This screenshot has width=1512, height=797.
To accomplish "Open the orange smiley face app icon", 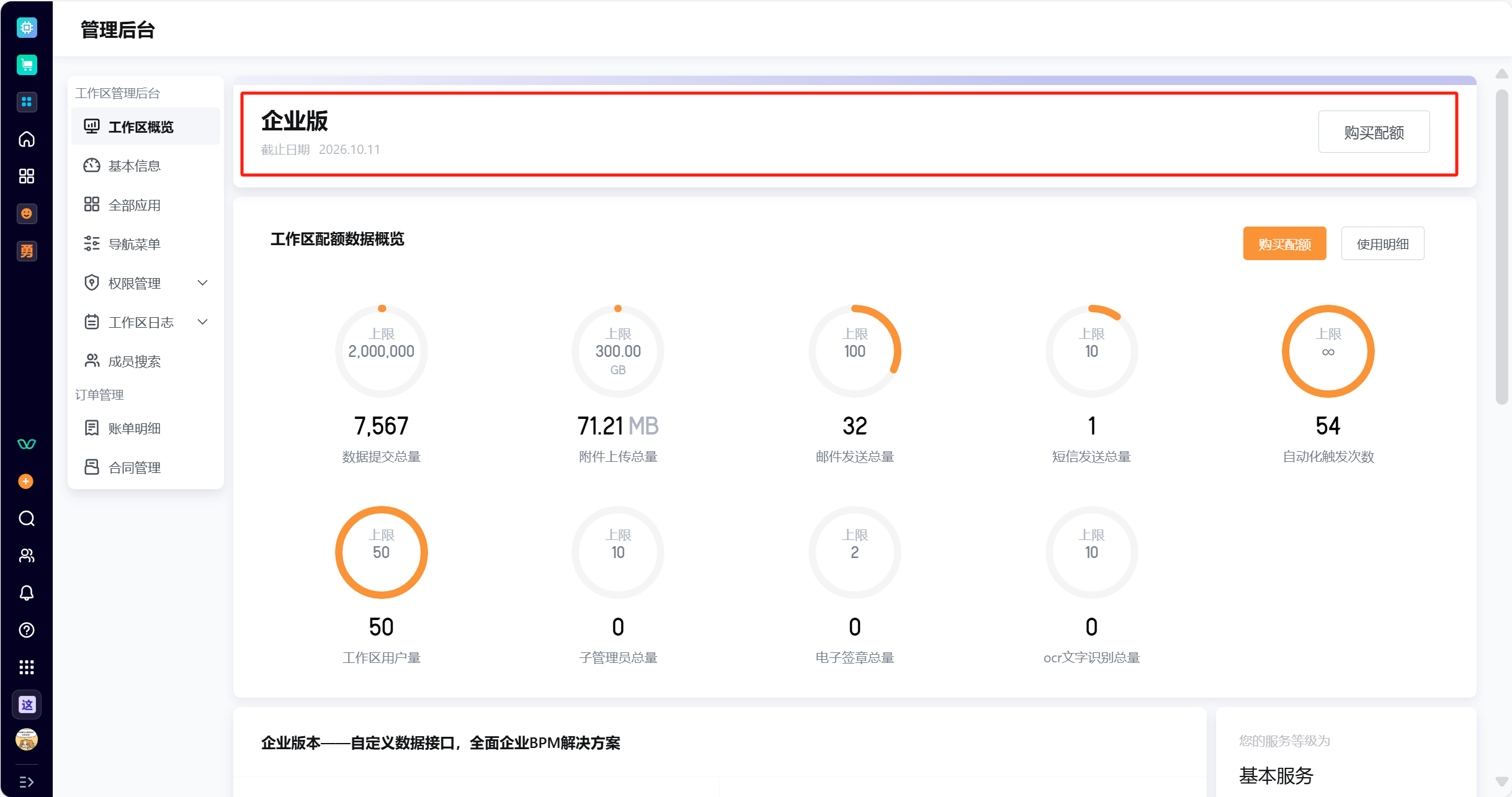I will 27,214.
